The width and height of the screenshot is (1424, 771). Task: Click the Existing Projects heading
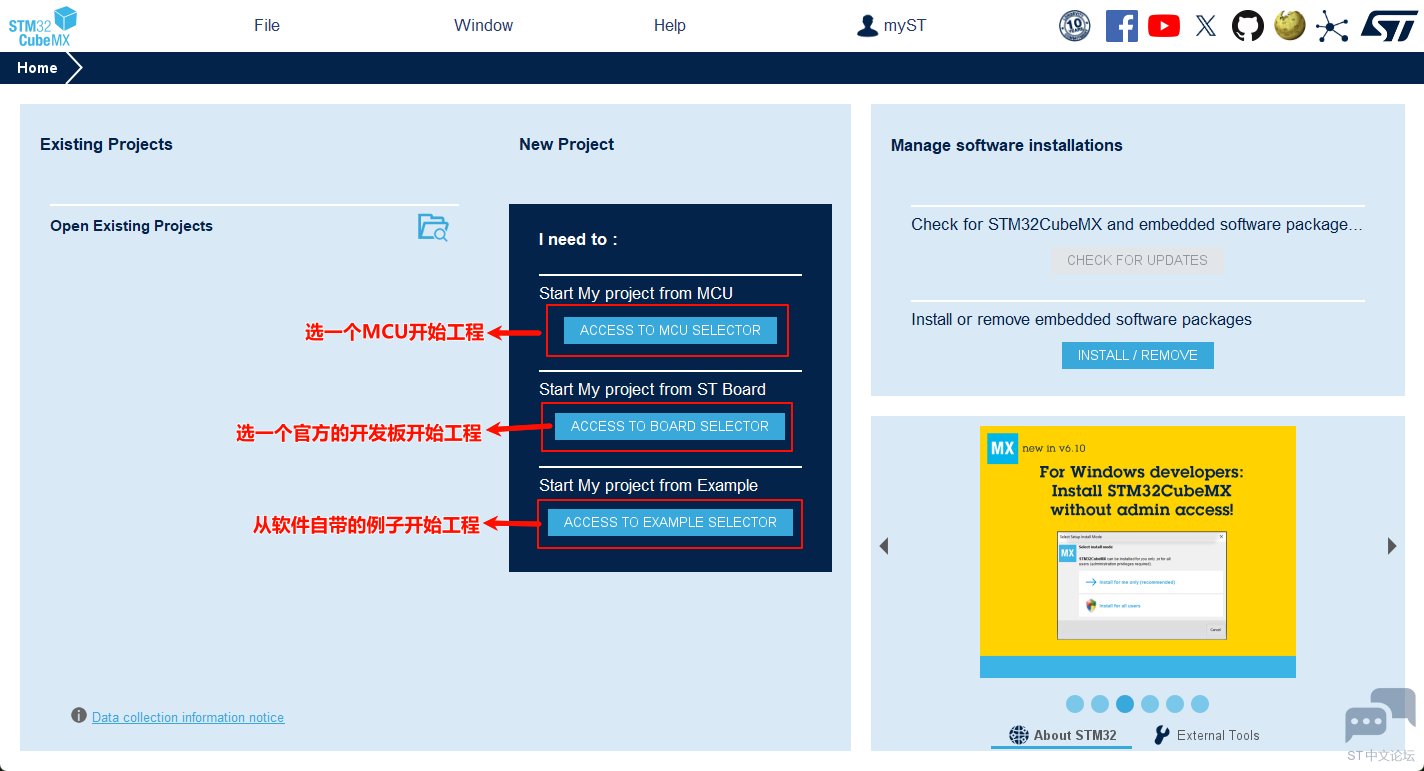click(x=106, y=144)
